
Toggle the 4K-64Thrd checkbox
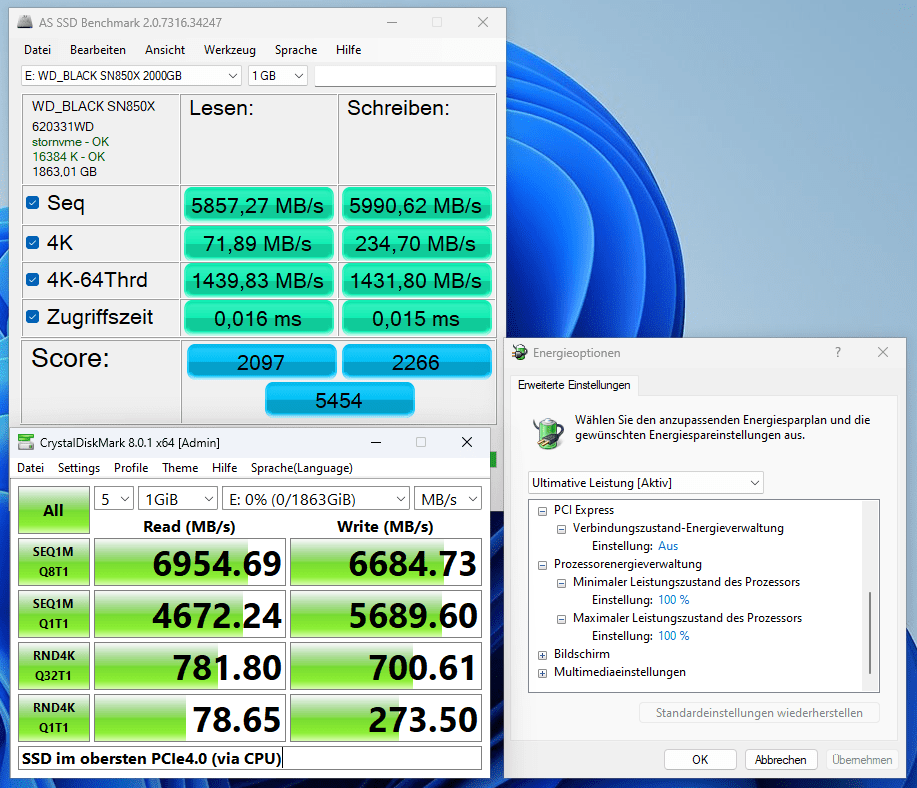[x=33, y=280]
